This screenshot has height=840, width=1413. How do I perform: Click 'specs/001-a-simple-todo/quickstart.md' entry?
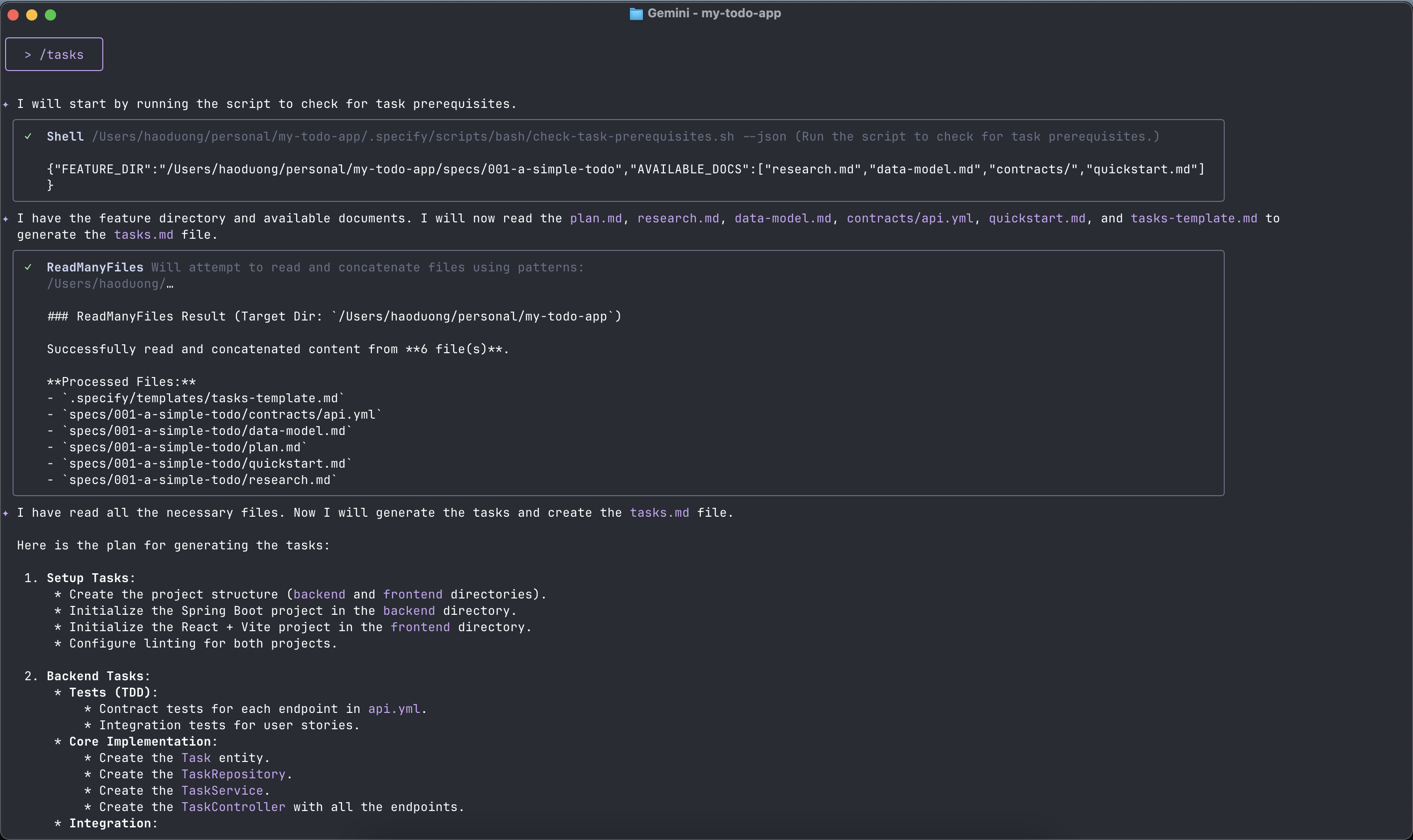(x=207, y=463)
